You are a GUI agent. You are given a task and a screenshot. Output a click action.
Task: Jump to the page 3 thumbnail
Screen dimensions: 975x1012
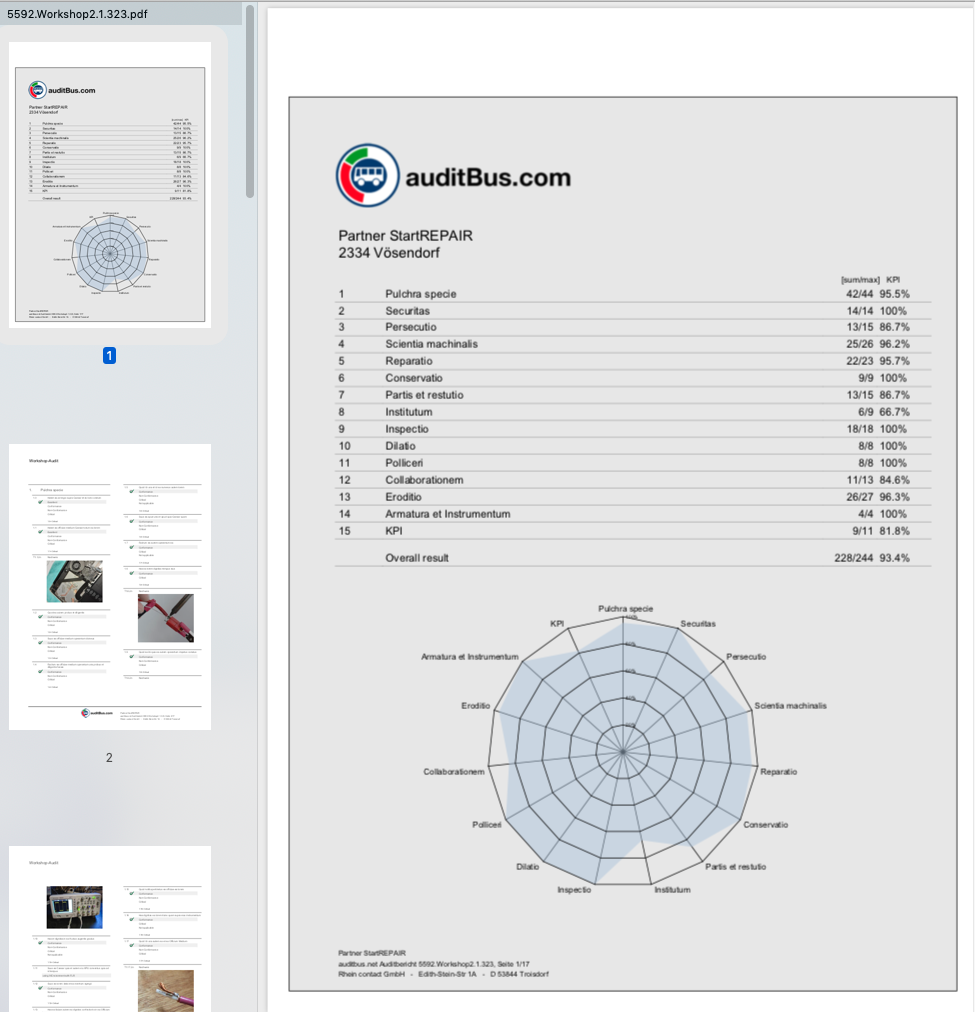(x=110, y=930)
